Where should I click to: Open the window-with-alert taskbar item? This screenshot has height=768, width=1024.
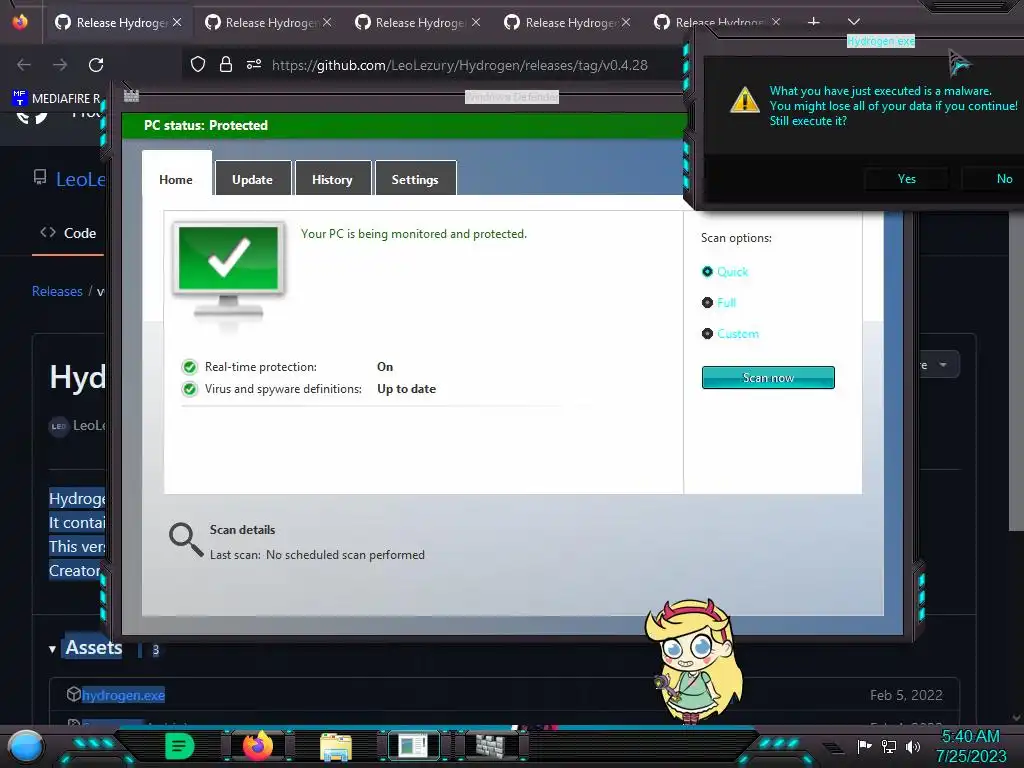(x=413, y=746)
